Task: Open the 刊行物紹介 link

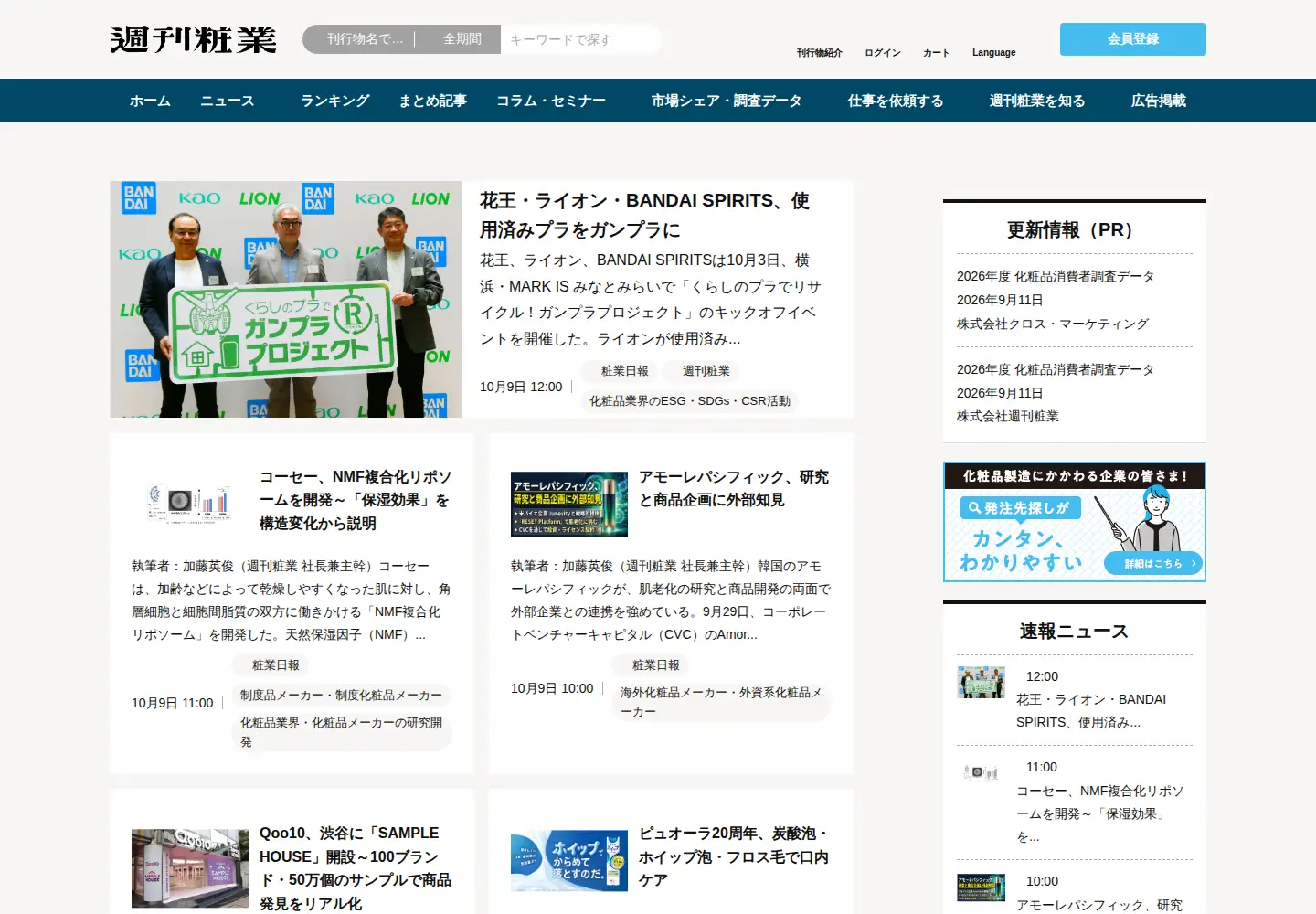Action: point(819,53)
